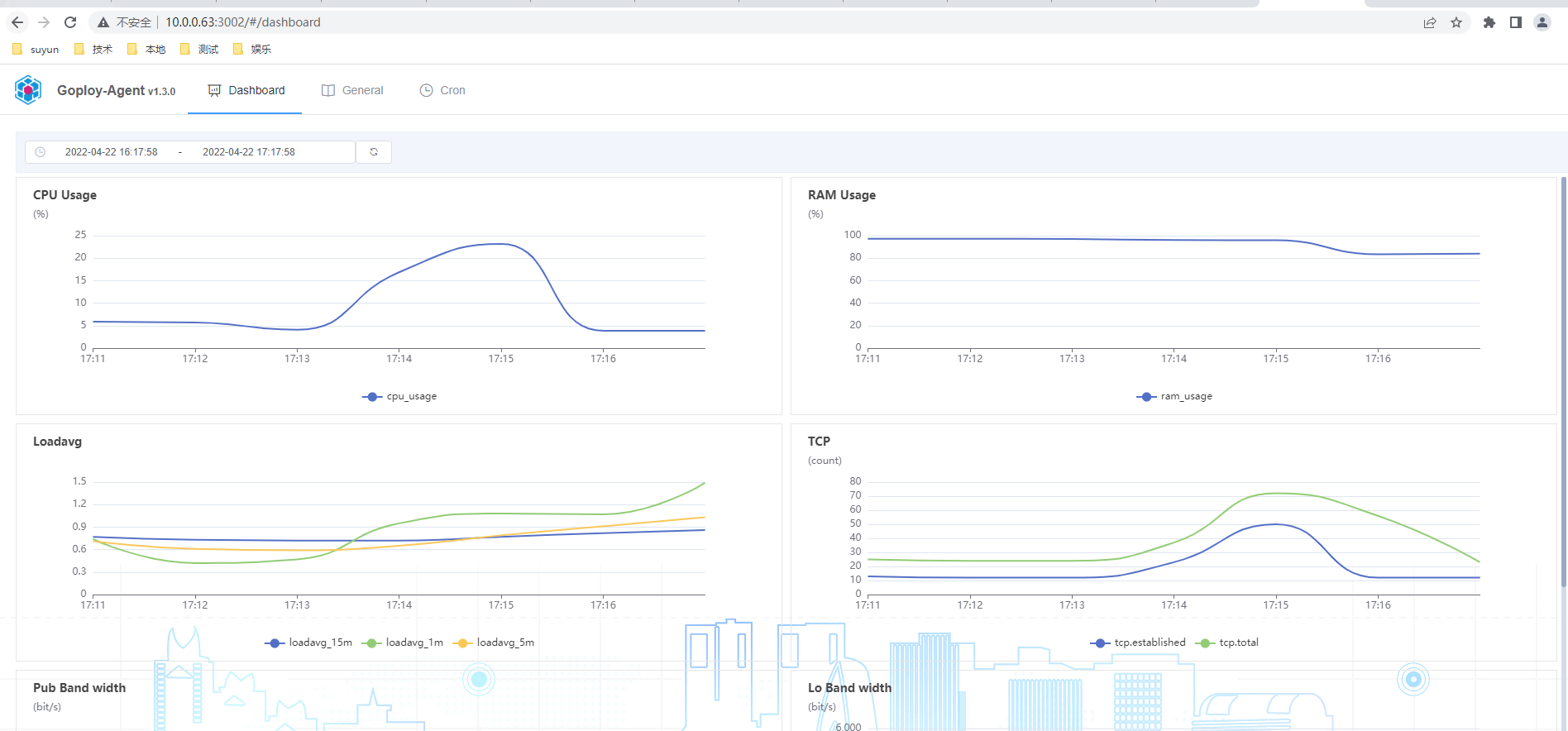Viewport: 1568px width, 731px height.
Task: Open the suyun bookmark folder
Action: coord(36,50)
